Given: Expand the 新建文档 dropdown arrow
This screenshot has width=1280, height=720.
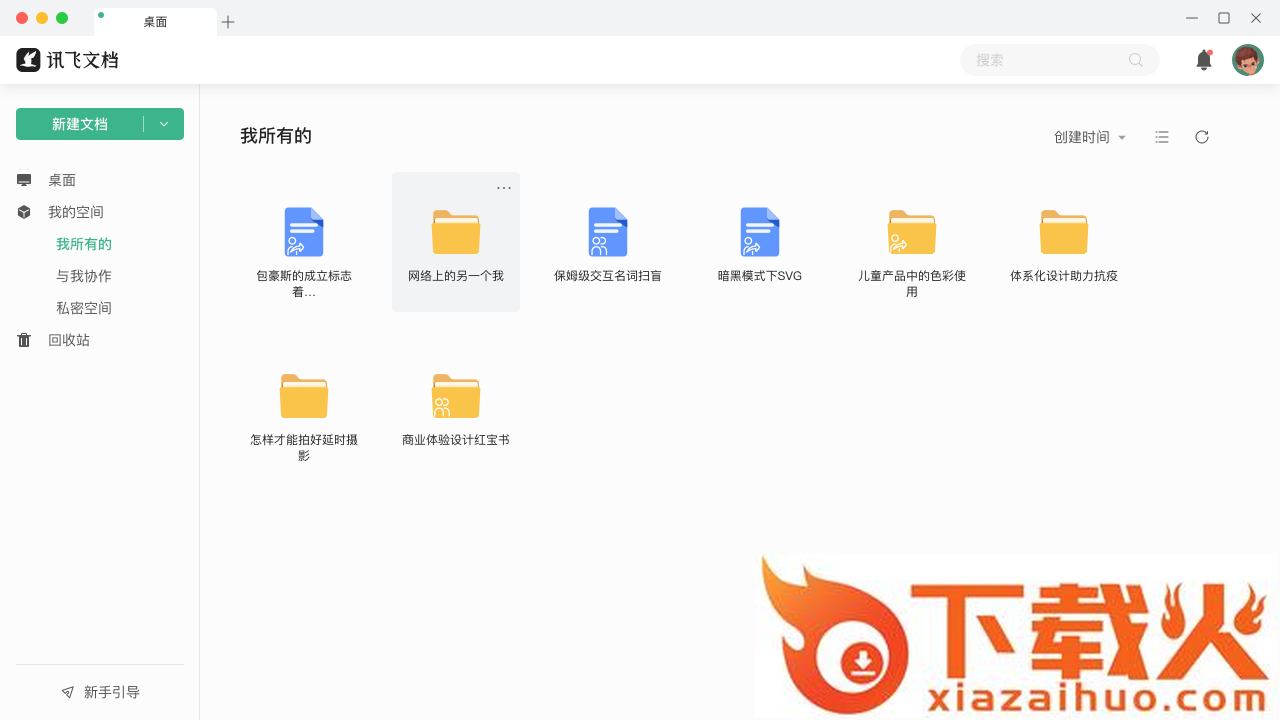Looking at the screenshot, I should pyautogui.click(x=164, y=124).
